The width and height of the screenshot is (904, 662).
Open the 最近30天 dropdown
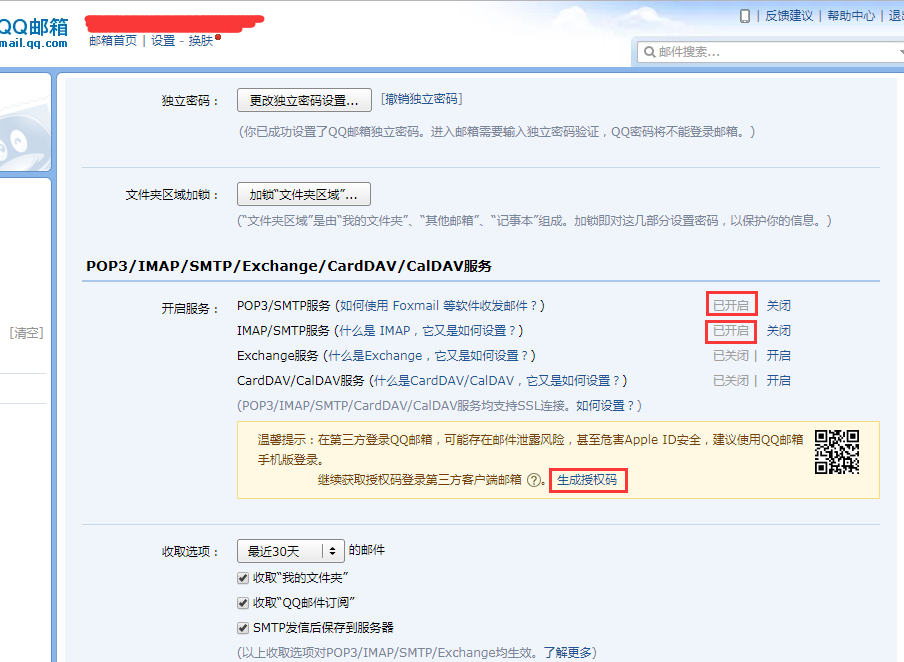pos(291,551)
